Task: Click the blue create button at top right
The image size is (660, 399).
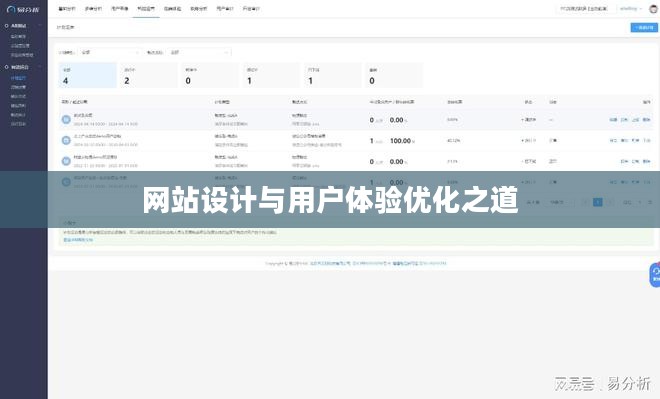Action: click(x=644, y=27)
